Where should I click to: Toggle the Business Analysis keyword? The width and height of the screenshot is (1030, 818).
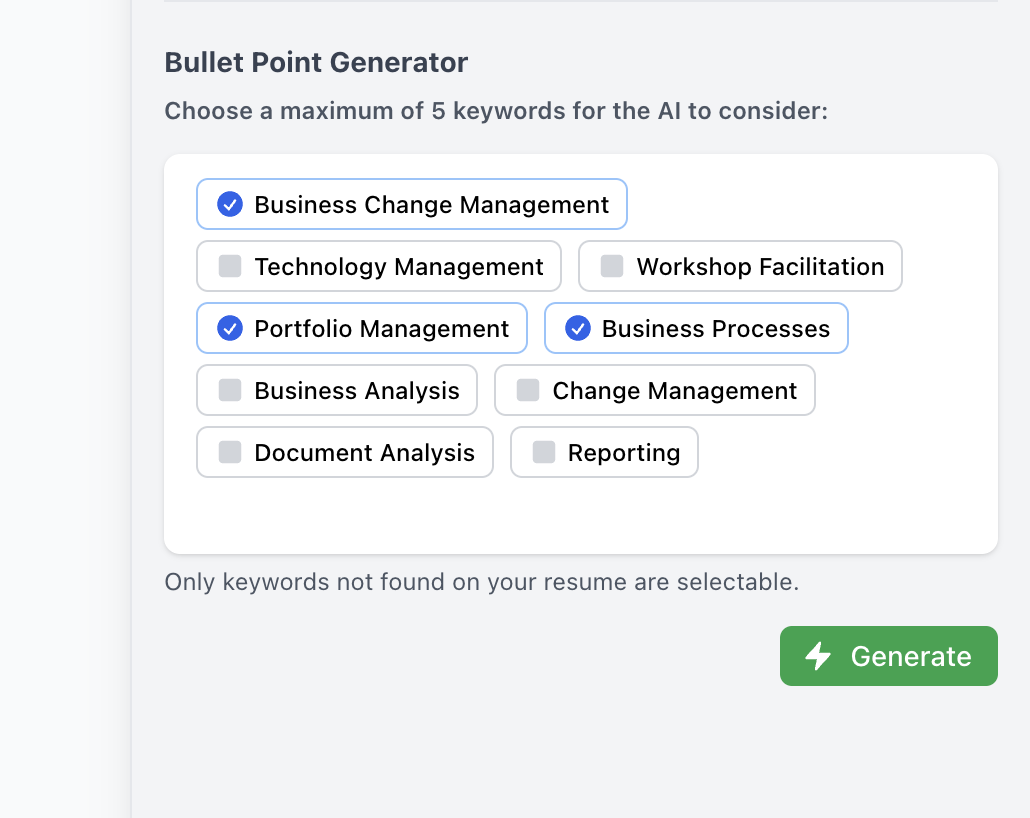click(x=336, y=390)
